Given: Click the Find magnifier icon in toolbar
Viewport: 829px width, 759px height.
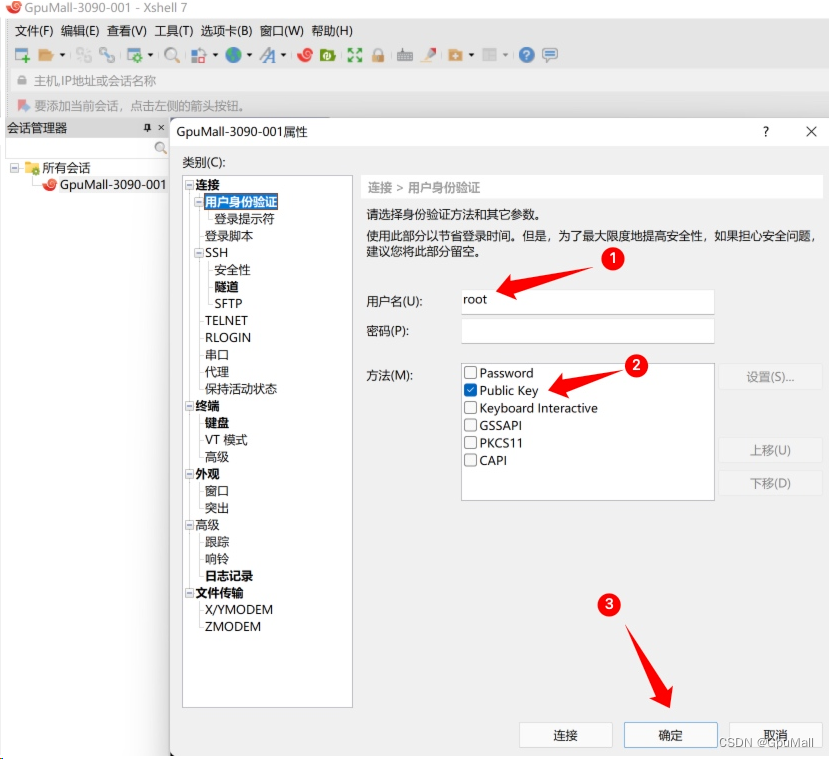Looking at the screenshot, I should 170,55.
